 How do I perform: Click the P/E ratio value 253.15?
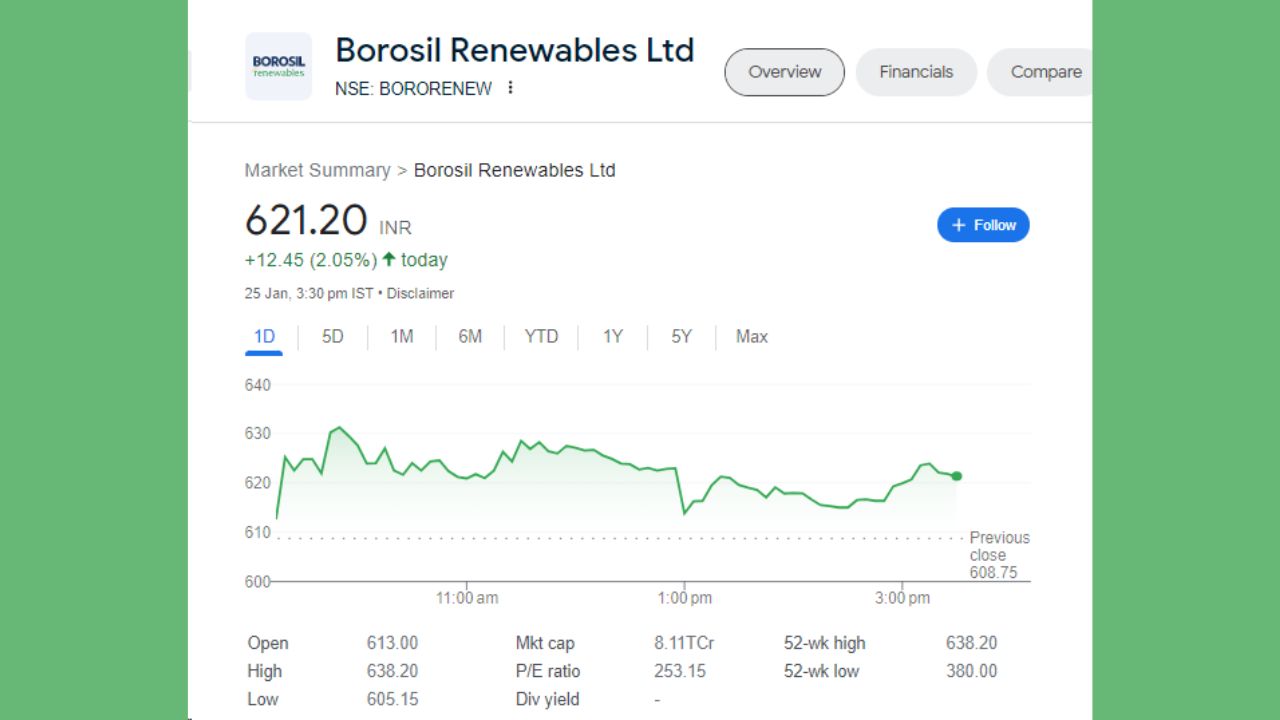680,671
